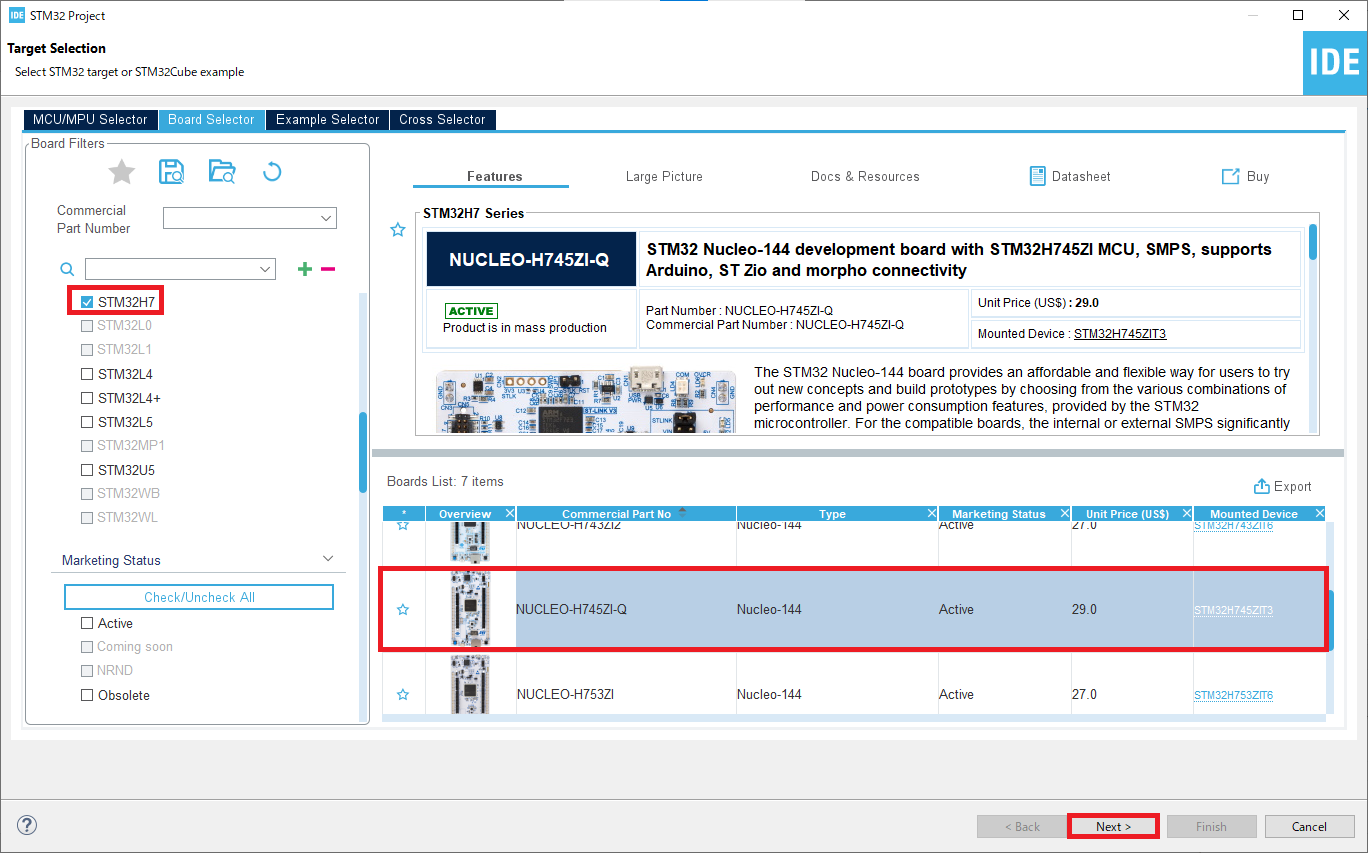Image resolution: width=1368 pixels, height=853 pixels.
Task: Show the Features tab
Action: [495, 176]
